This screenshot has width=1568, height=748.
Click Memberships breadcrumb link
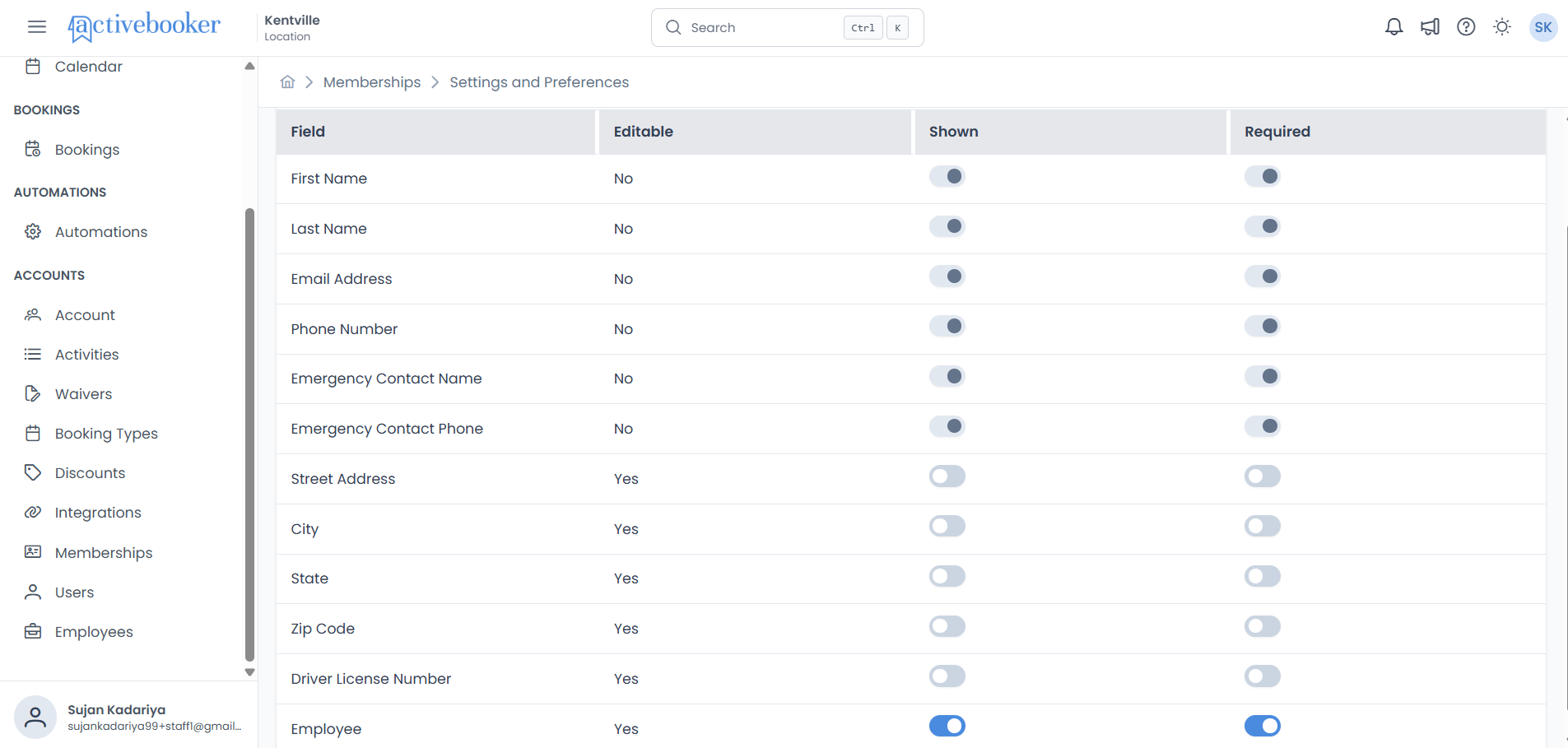click(x=372, y=82)
